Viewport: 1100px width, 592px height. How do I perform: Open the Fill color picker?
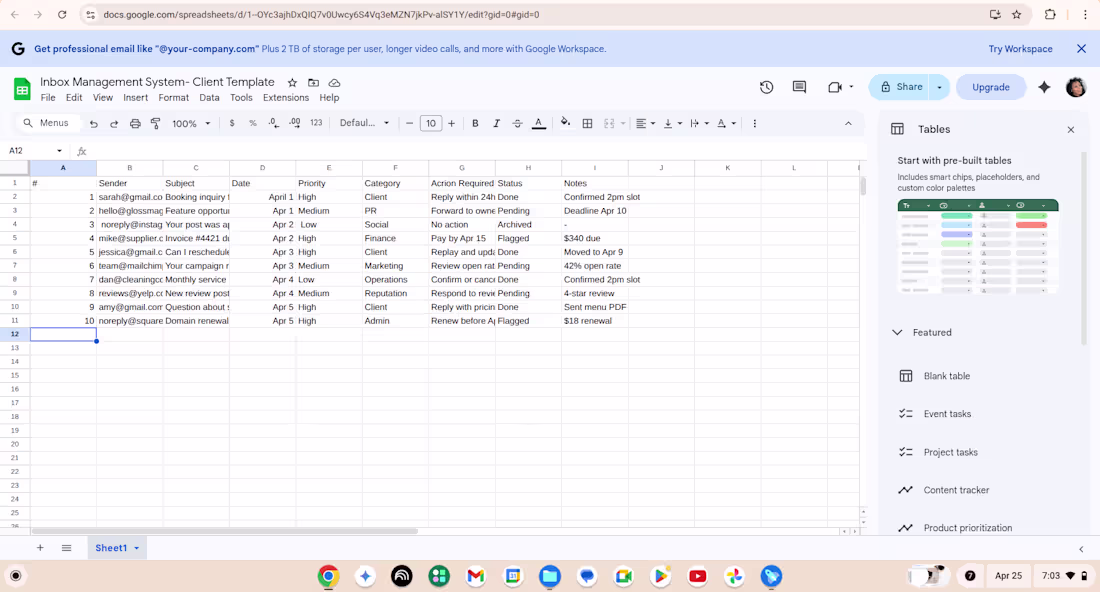(x=565, y=122)
